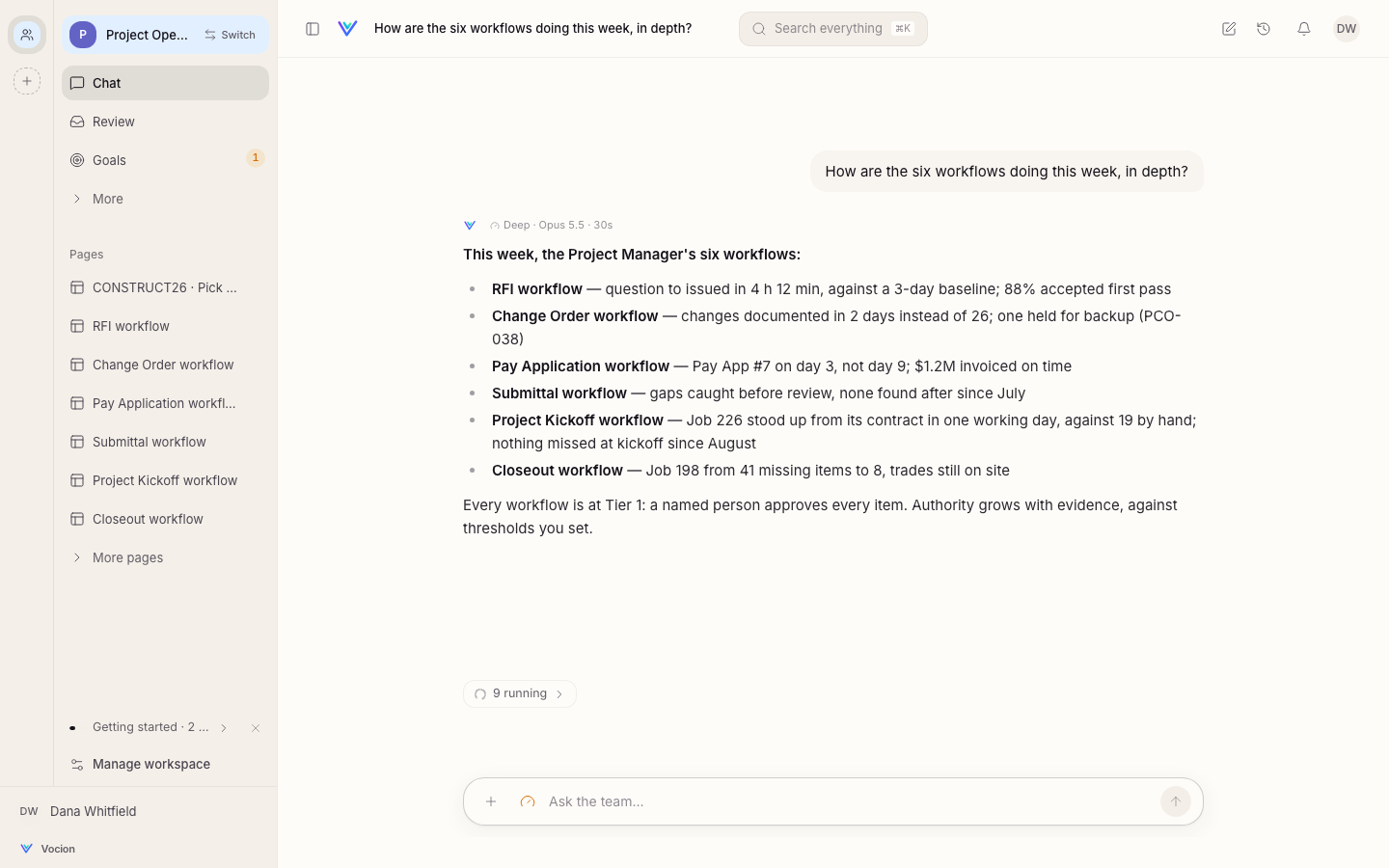Click Deep · Opus 5.5 · 30s label
The image size is (1389, 868).
point(552,225)
